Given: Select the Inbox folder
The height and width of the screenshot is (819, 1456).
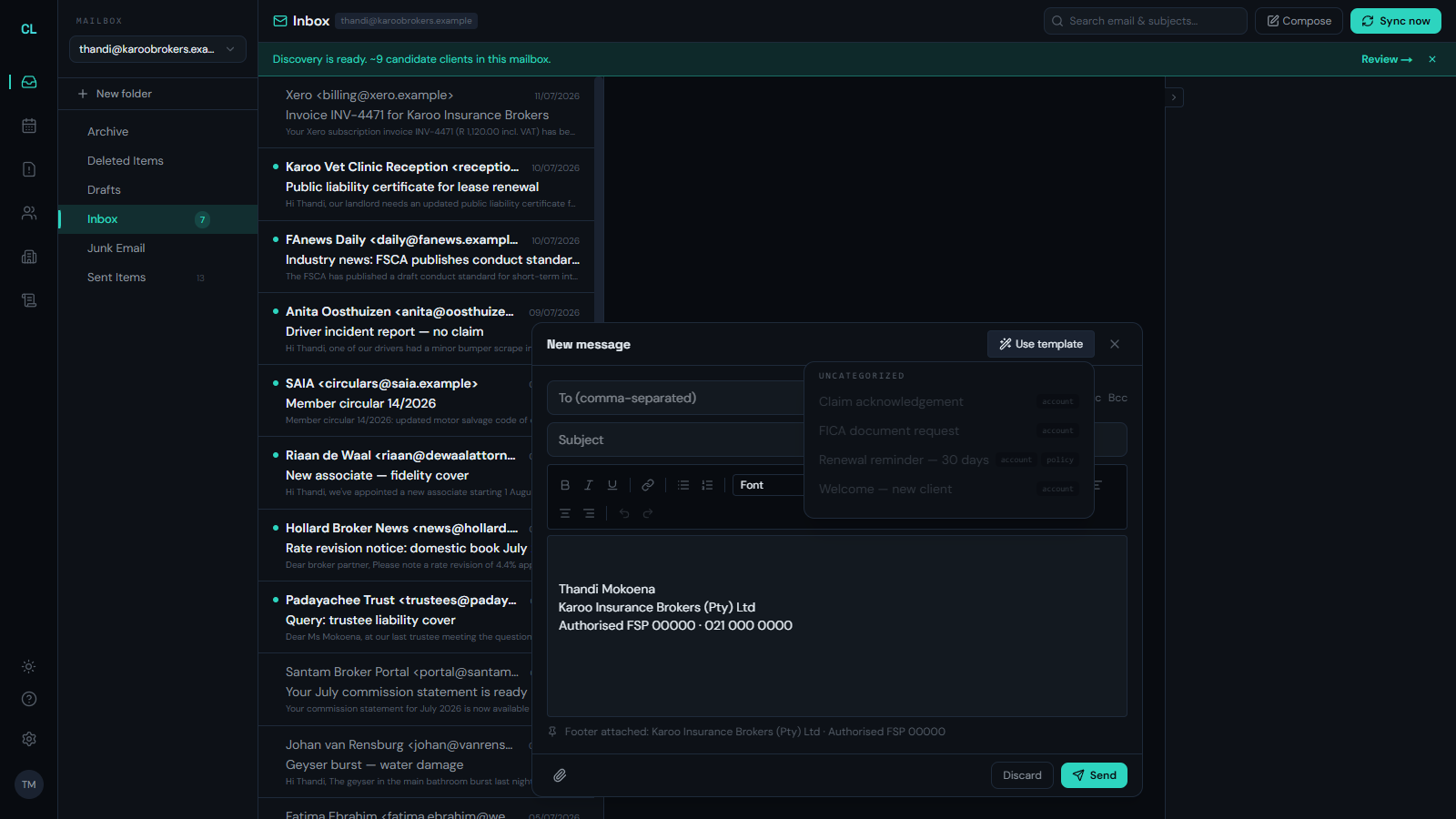Looking at the screenshot, I should coord(158,219).
